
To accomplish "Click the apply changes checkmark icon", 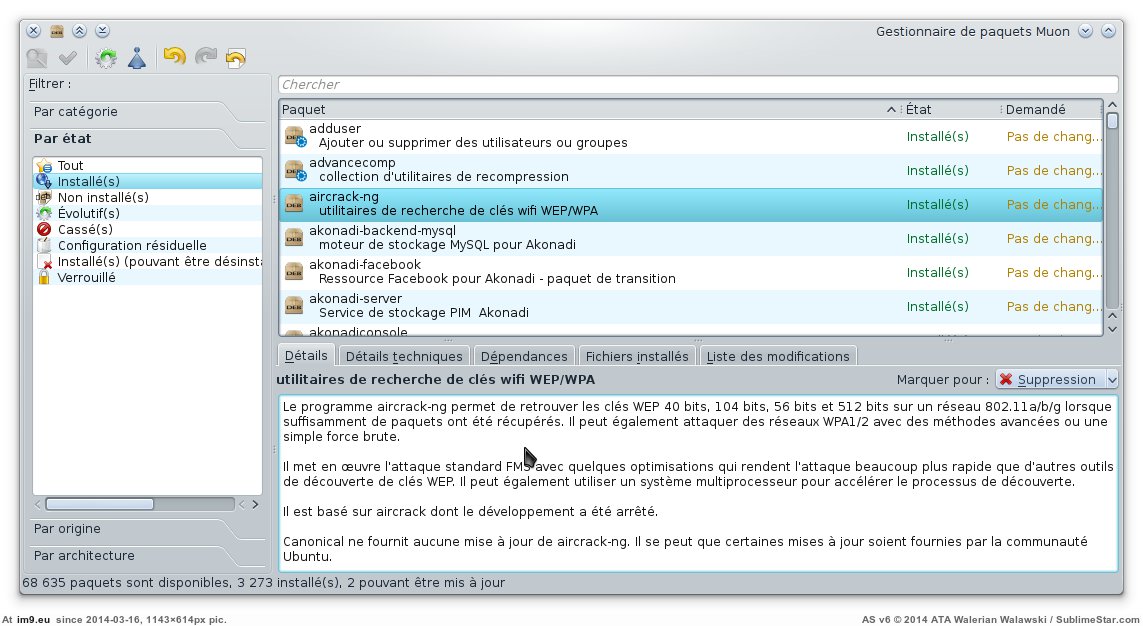I will point(68,58).
